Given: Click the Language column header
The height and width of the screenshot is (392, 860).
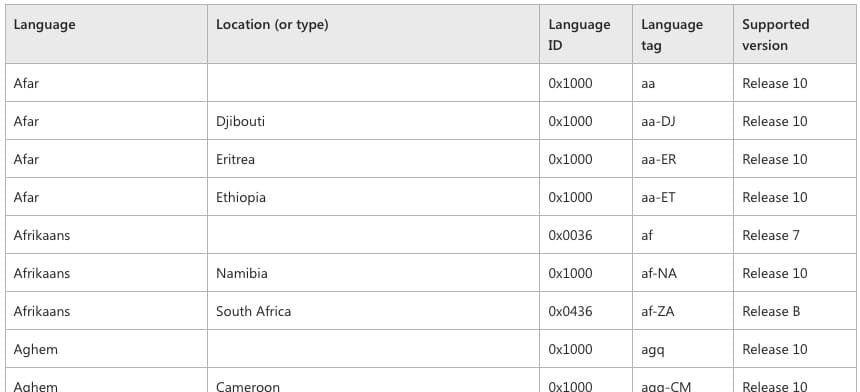Looking at the screenshot, I should 106,34.
